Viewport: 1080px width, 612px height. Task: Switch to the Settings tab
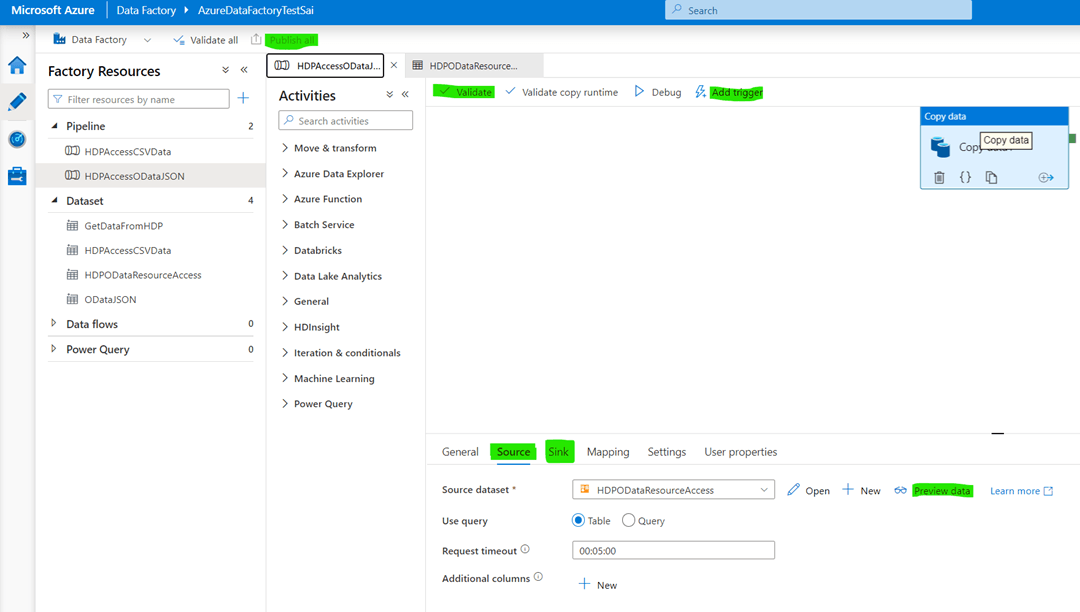tap(666, 452)
